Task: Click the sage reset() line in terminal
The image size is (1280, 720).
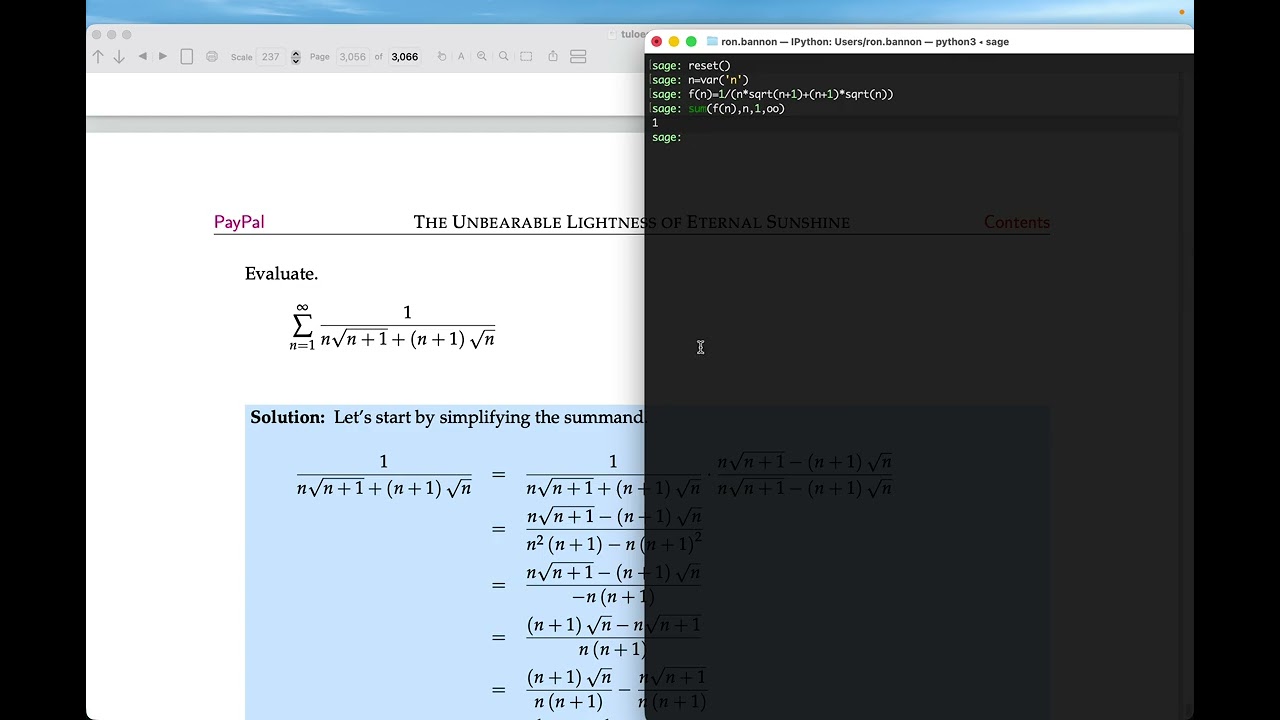Action: click(x=691, y=66)
